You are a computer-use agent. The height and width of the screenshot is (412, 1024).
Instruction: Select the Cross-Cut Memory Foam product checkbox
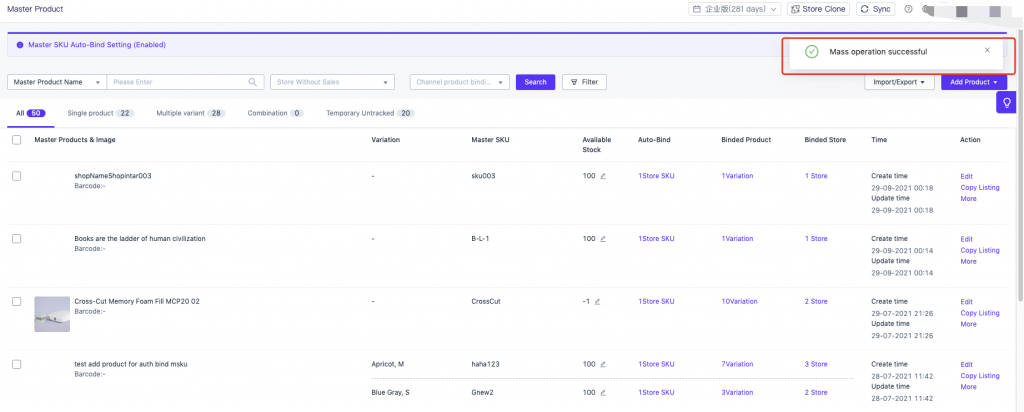16,301
